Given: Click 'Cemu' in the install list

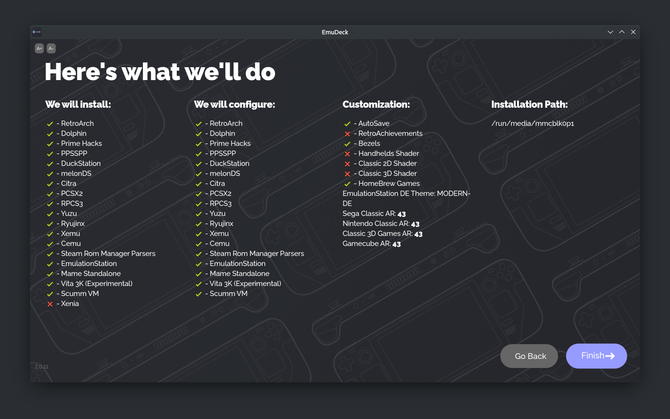Looking at the screenshot, I should click(71, 243).
